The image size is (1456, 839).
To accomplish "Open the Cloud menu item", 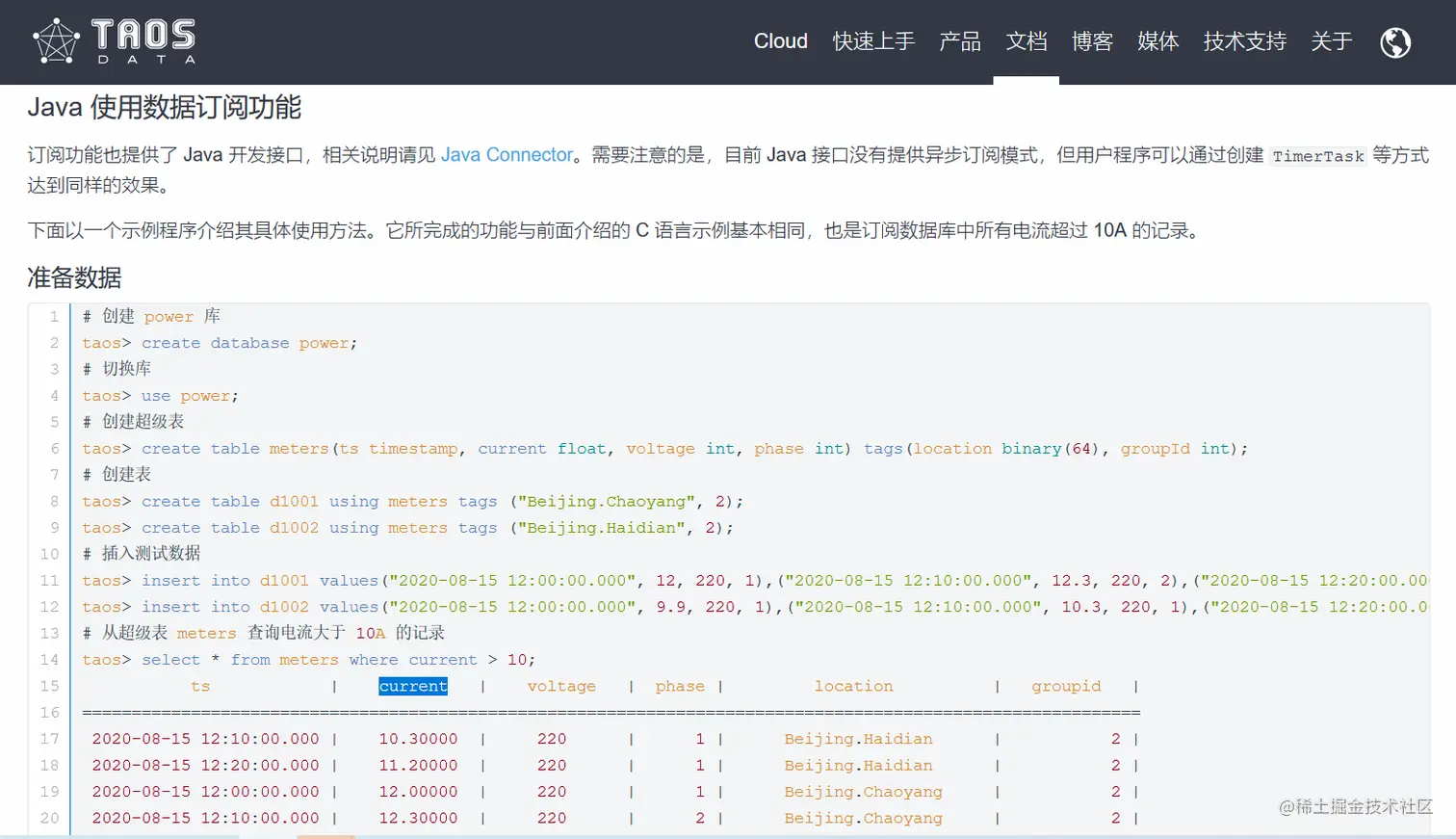I will pos(781,41).
